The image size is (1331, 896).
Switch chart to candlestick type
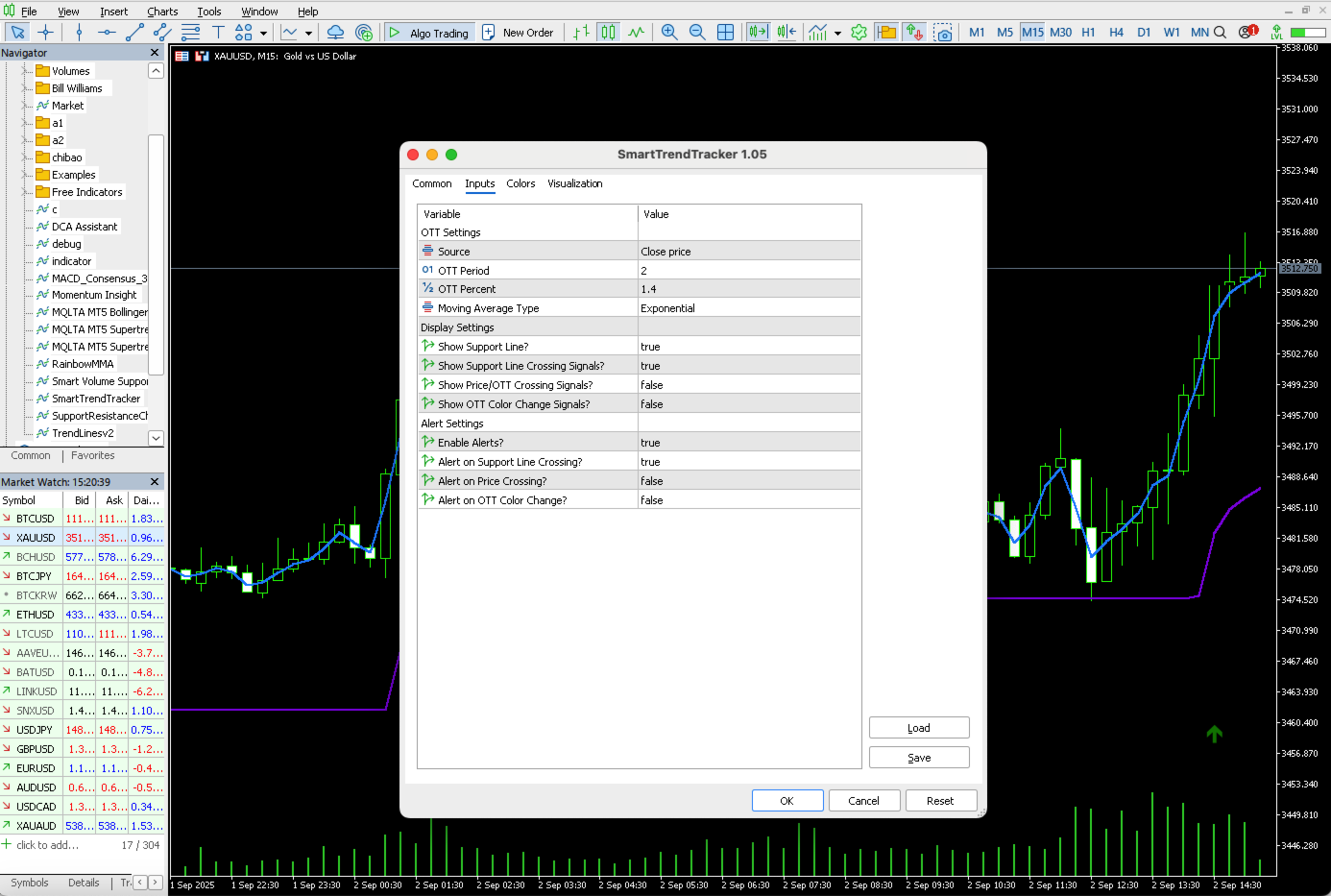click(x=609, y=32)
